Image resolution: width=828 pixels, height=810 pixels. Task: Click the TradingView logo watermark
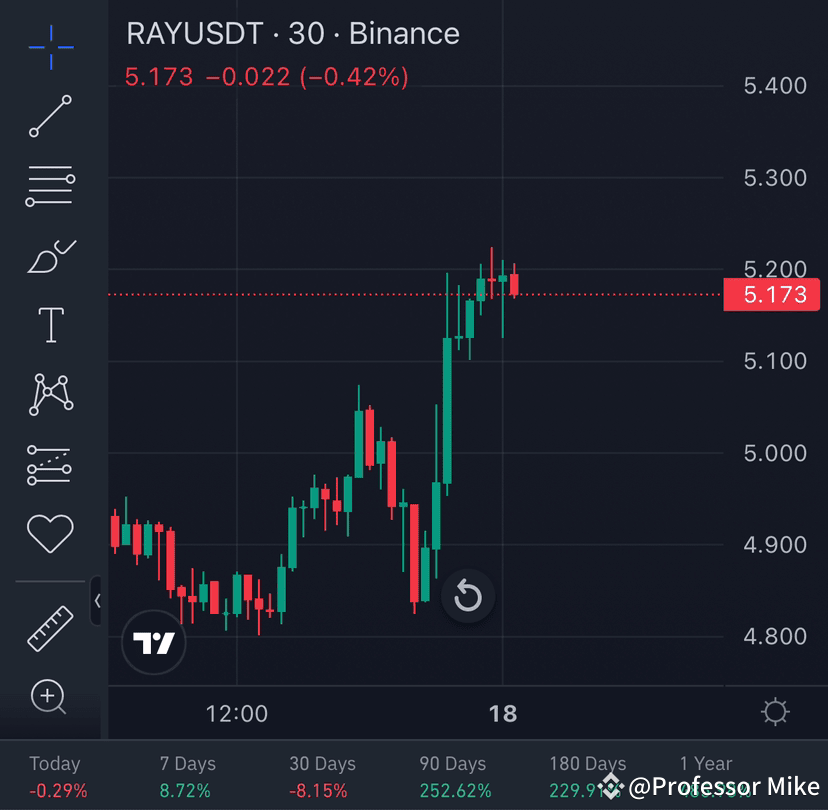point(153,643)
